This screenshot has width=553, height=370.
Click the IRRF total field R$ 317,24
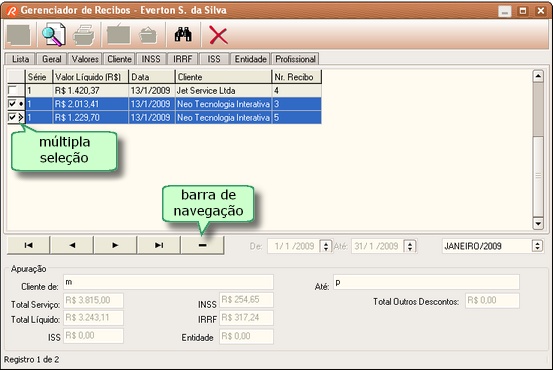(246, 317)
